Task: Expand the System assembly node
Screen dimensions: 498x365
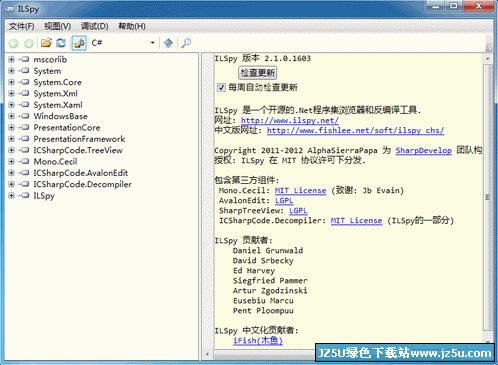Action: click(11, 71)
